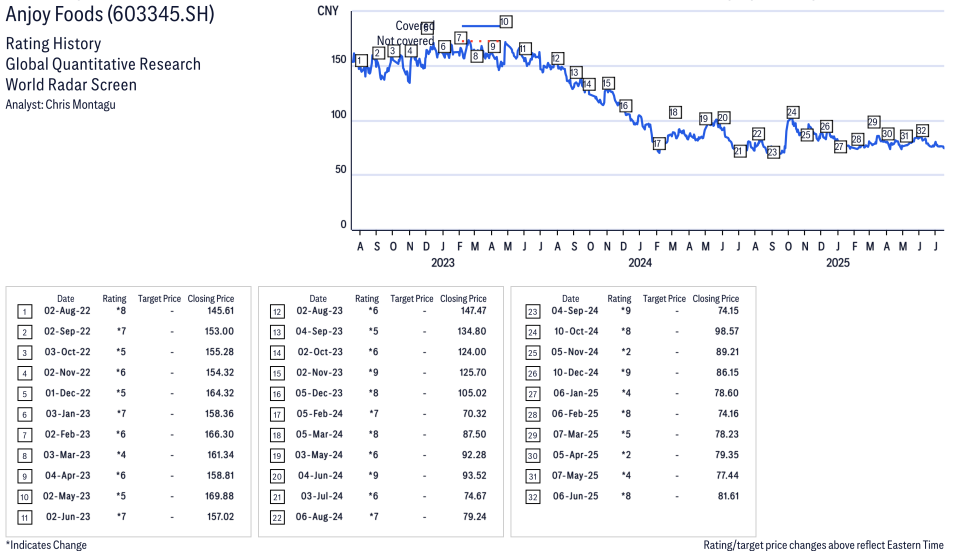Select the 100 value on the price axis
The height and width of the screenshot is (551, 955).
coord(339,114)
